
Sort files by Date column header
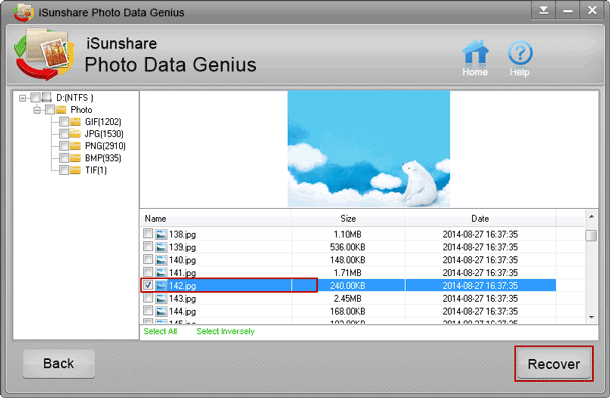480,219
